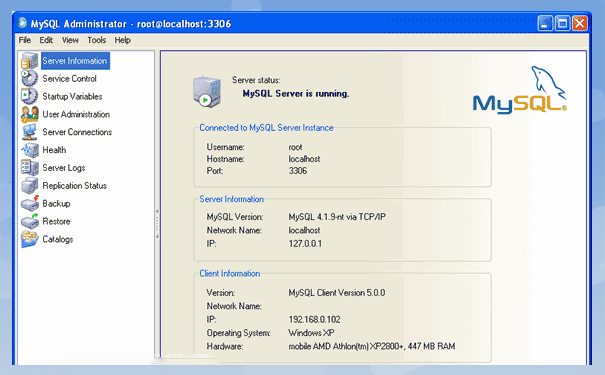This screenshot has height=375, width=605.
Task: Open the Health section
Action: [54, 150]
